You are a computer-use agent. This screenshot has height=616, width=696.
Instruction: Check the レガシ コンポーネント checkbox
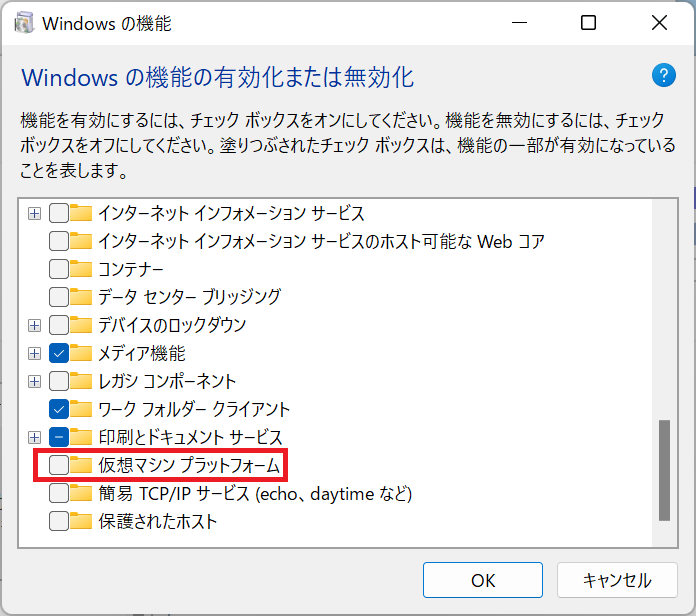59,381
